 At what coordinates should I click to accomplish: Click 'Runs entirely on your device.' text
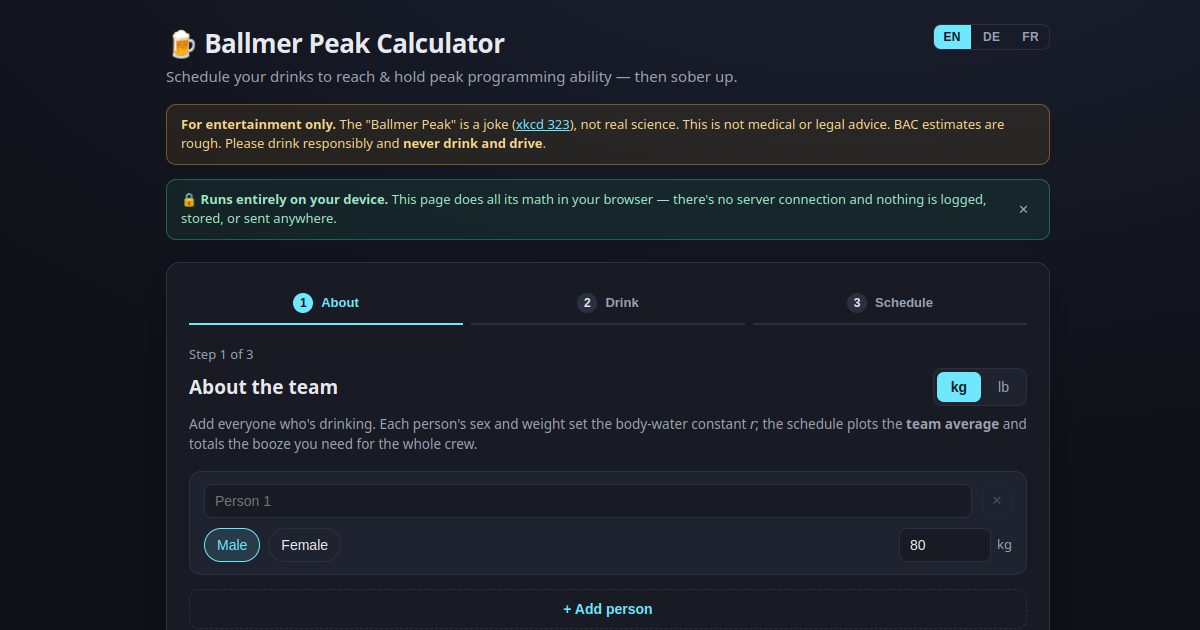coord(294,199)
